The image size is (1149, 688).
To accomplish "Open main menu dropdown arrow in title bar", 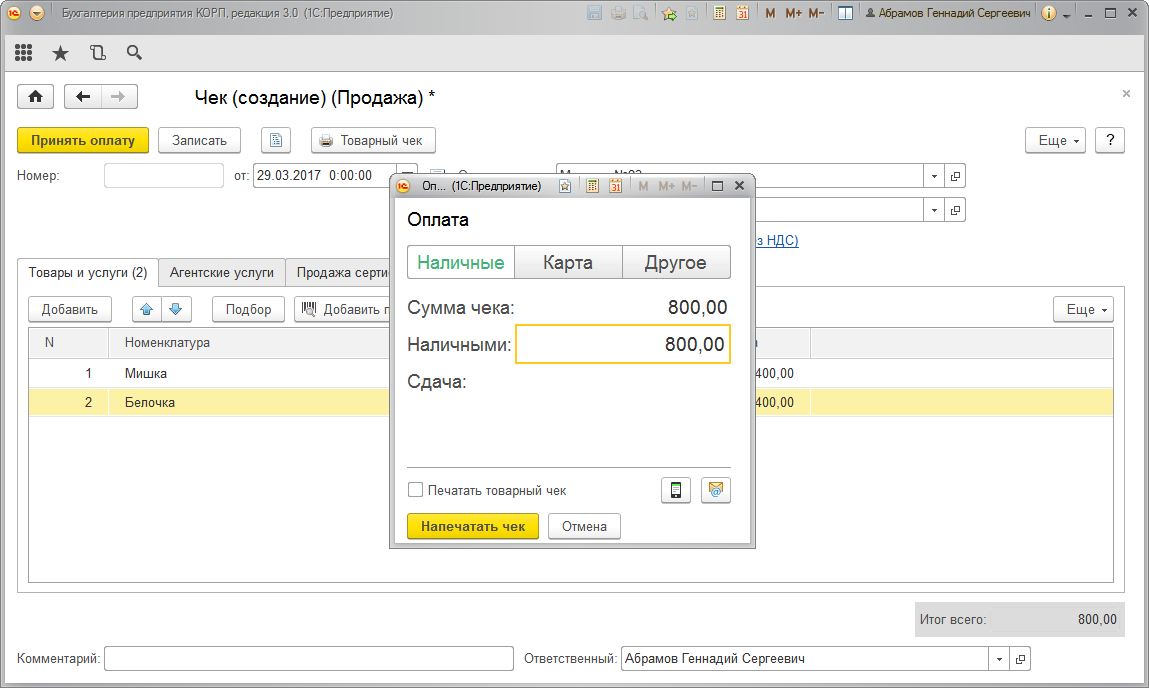I will tap(37, 13).
